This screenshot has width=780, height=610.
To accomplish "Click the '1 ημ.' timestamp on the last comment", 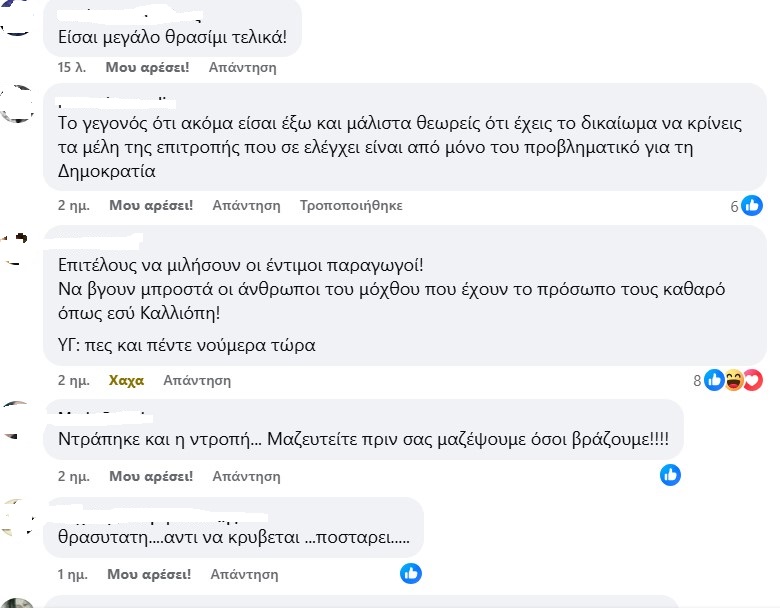I will 74,574.
